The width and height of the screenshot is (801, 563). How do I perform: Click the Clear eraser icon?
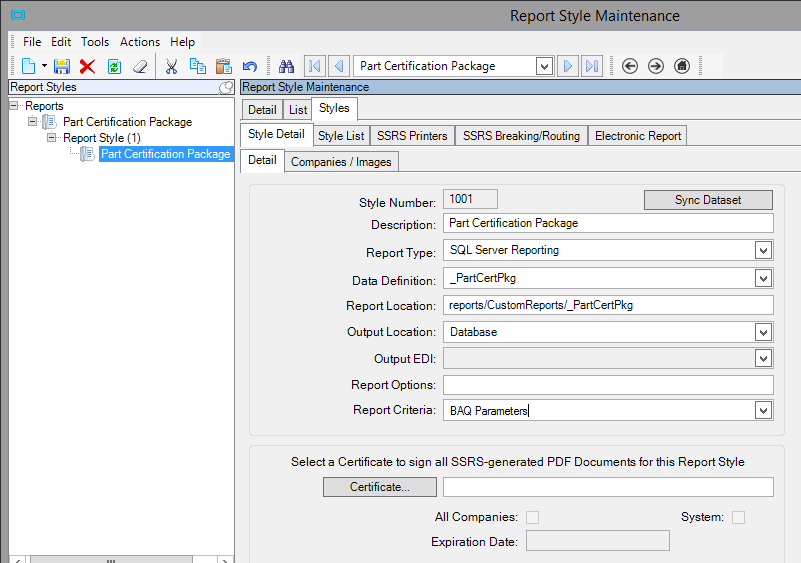click(140, 66)
